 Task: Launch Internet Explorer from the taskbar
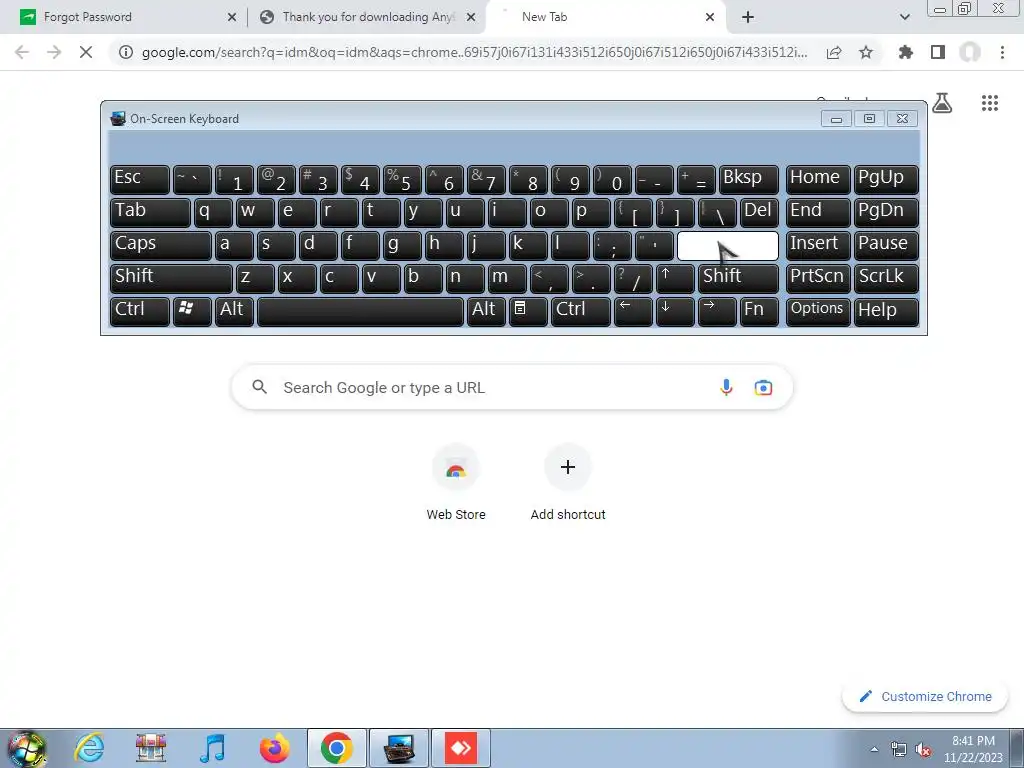[89, 748]
